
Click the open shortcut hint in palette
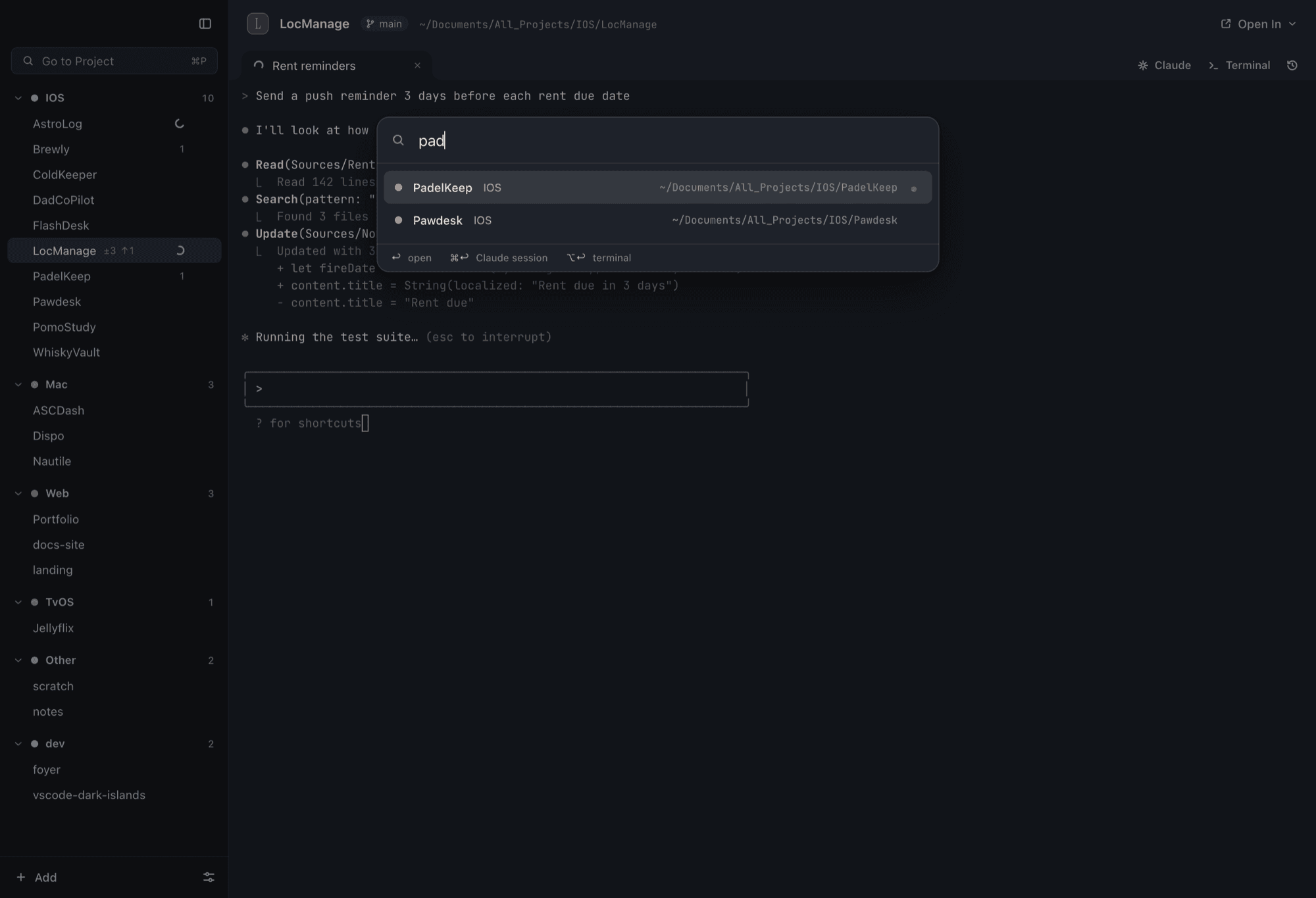coord(411,257)
